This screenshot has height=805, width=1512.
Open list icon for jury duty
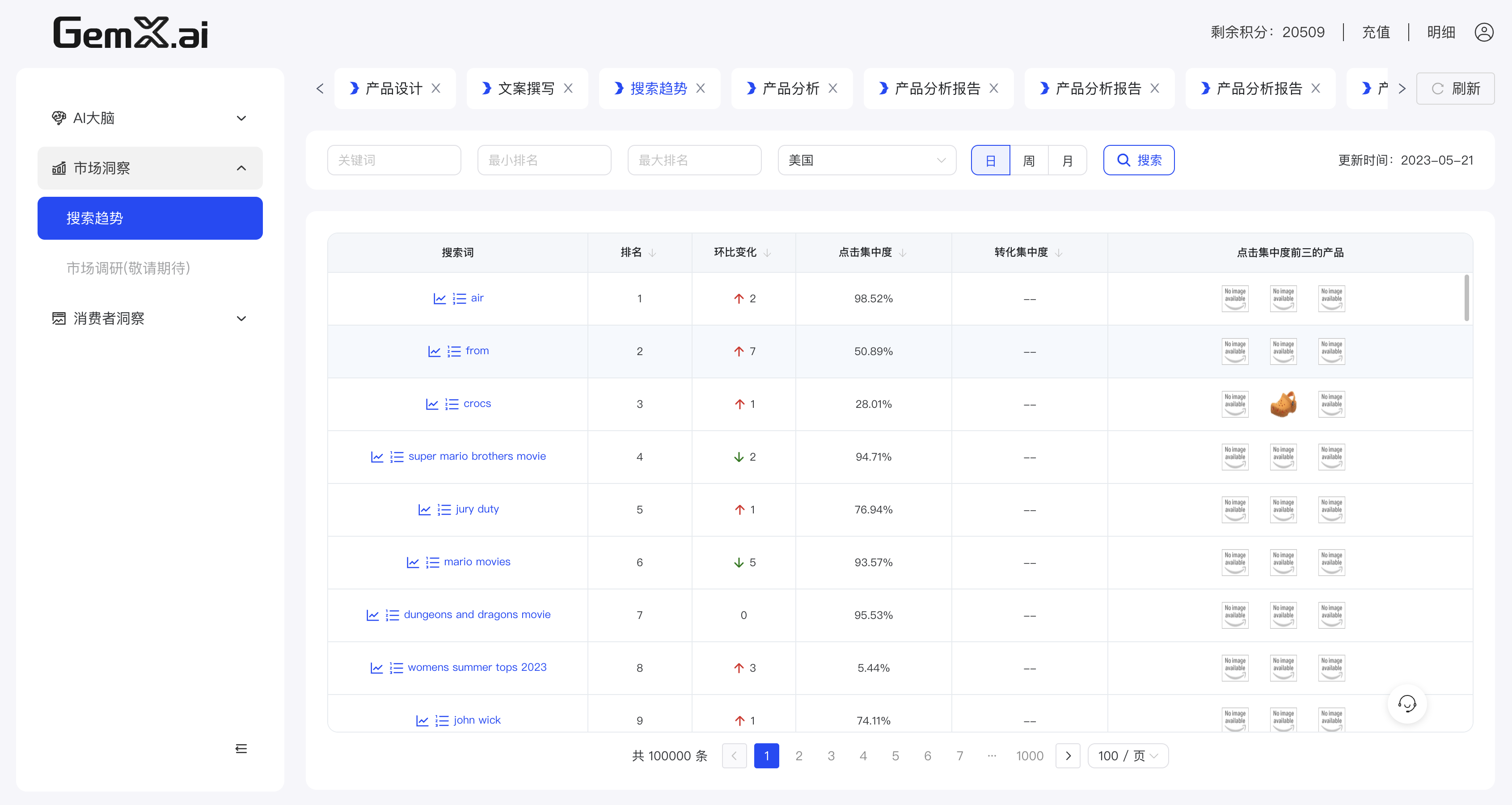pyautogui.click(x=444, y=510)
